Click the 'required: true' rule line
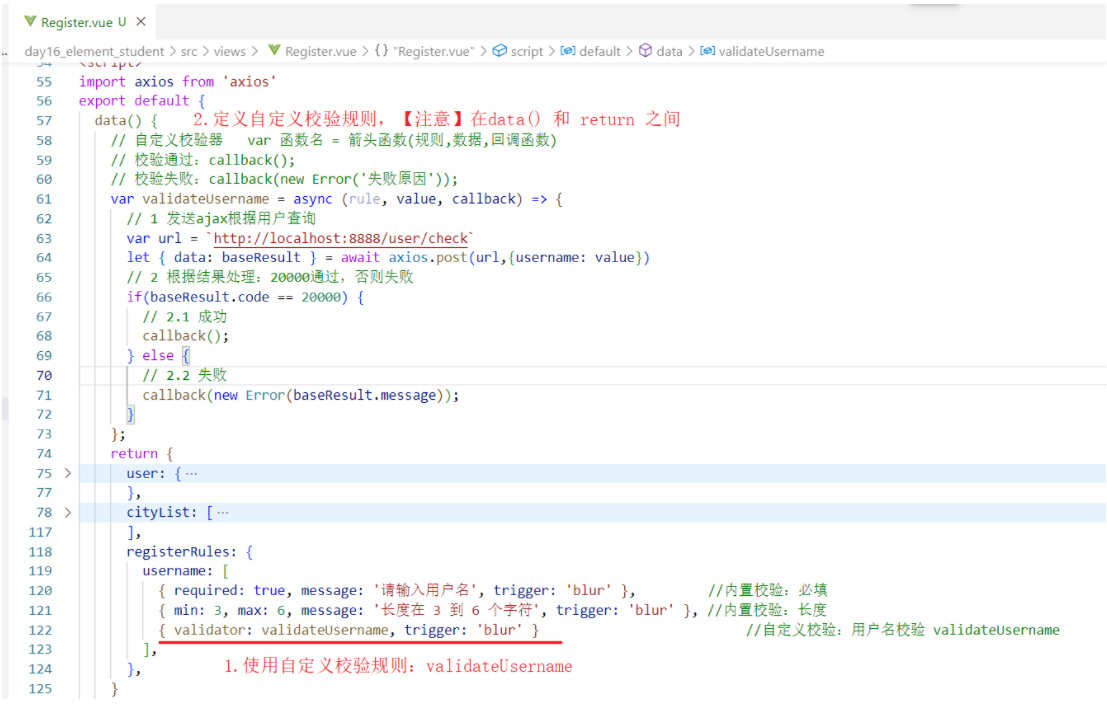The height and width of the screenshot is (708, 1107). pos(397,591)
